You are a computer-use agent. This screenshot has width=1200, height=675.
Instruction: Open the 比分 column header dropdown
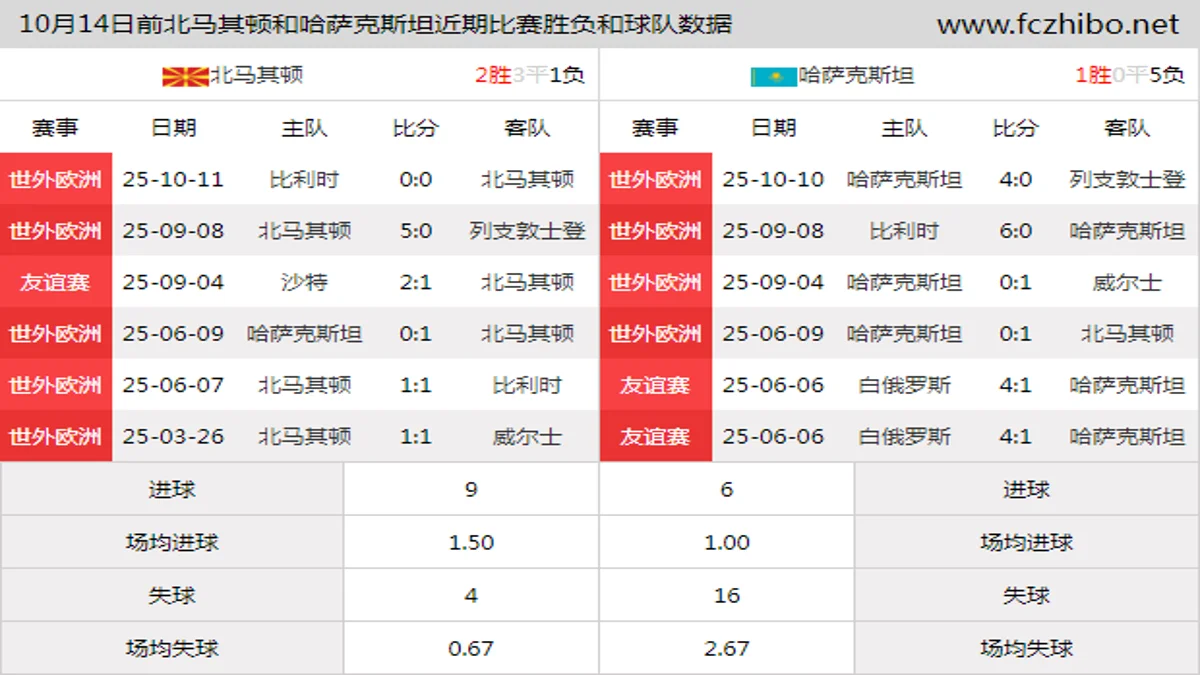(x=416, y=128)
